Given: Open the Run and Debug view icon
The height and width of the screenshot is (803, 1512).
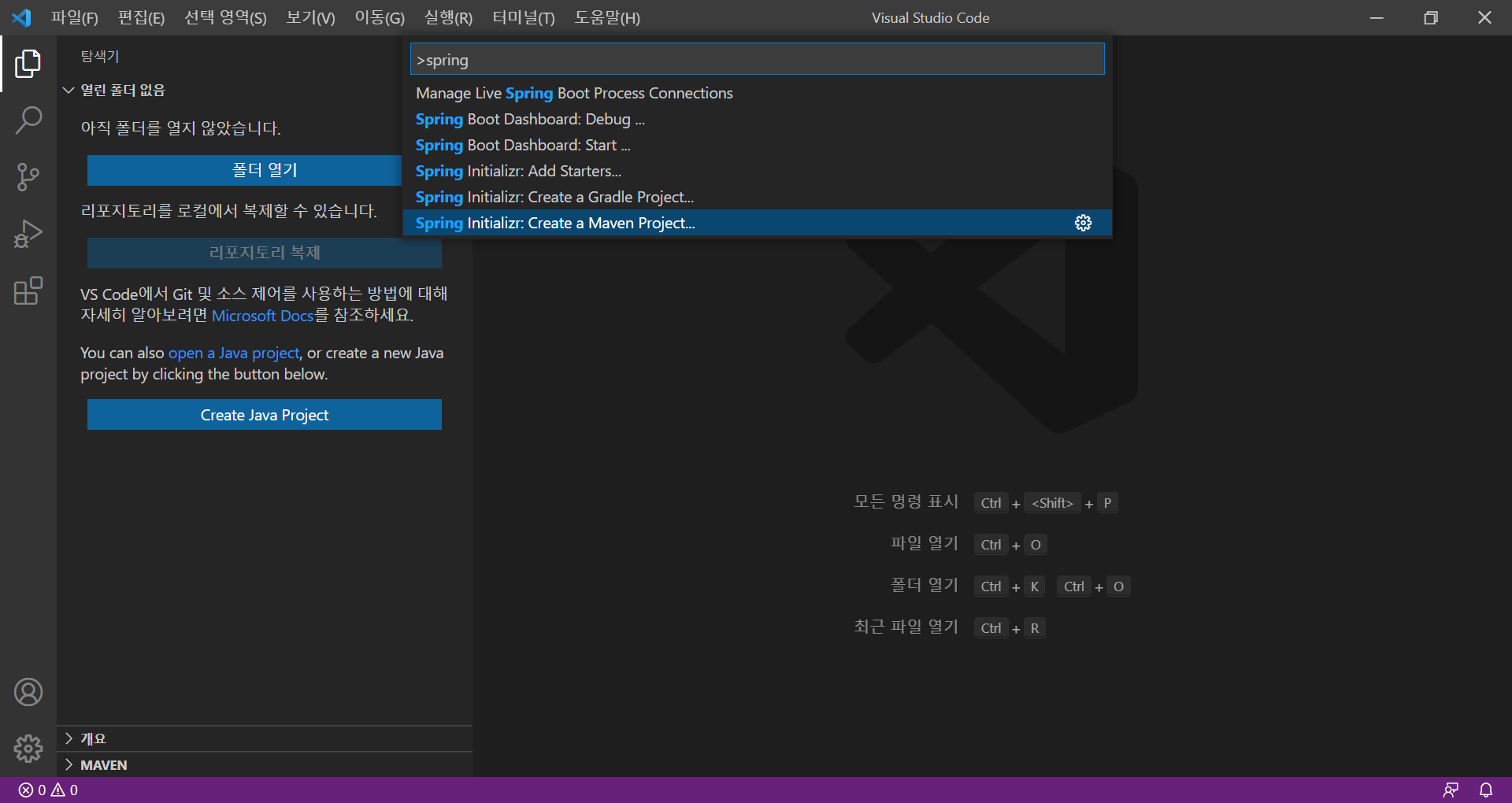Looking at the screenshot, I should pos(28,234).
